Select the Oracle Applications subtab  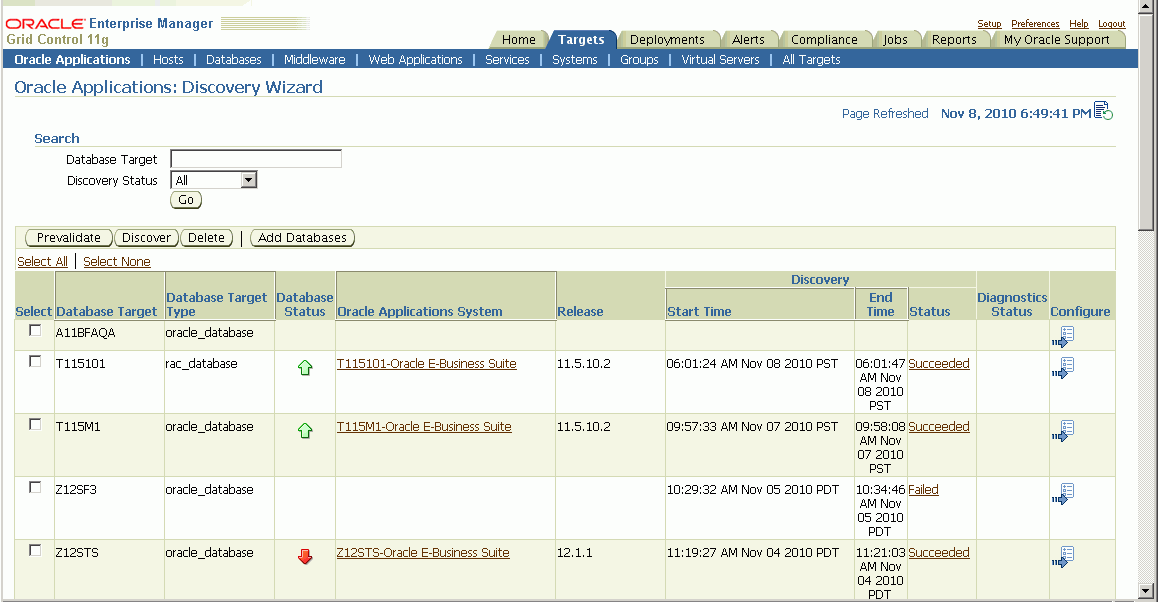(x=72, y=59)
